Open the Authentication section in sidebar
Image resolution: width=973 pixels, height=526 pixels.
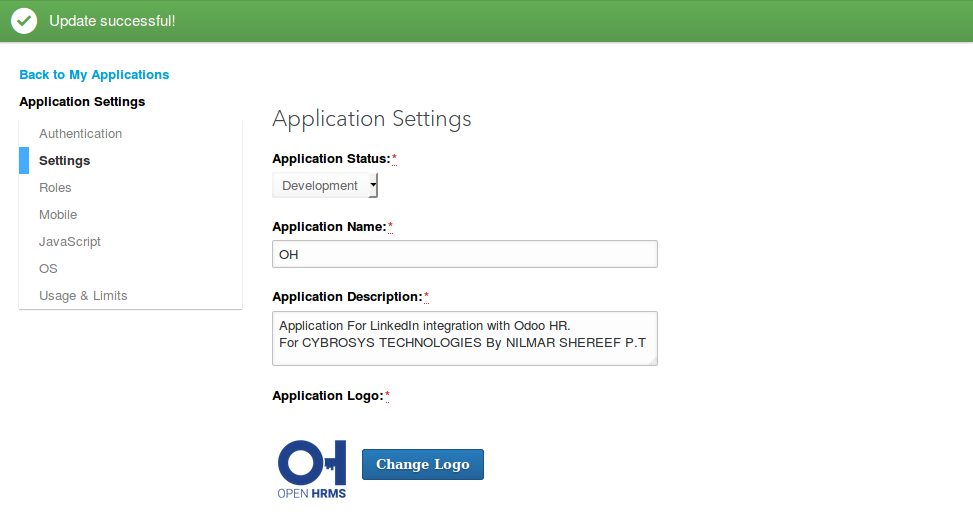point(80,134)
